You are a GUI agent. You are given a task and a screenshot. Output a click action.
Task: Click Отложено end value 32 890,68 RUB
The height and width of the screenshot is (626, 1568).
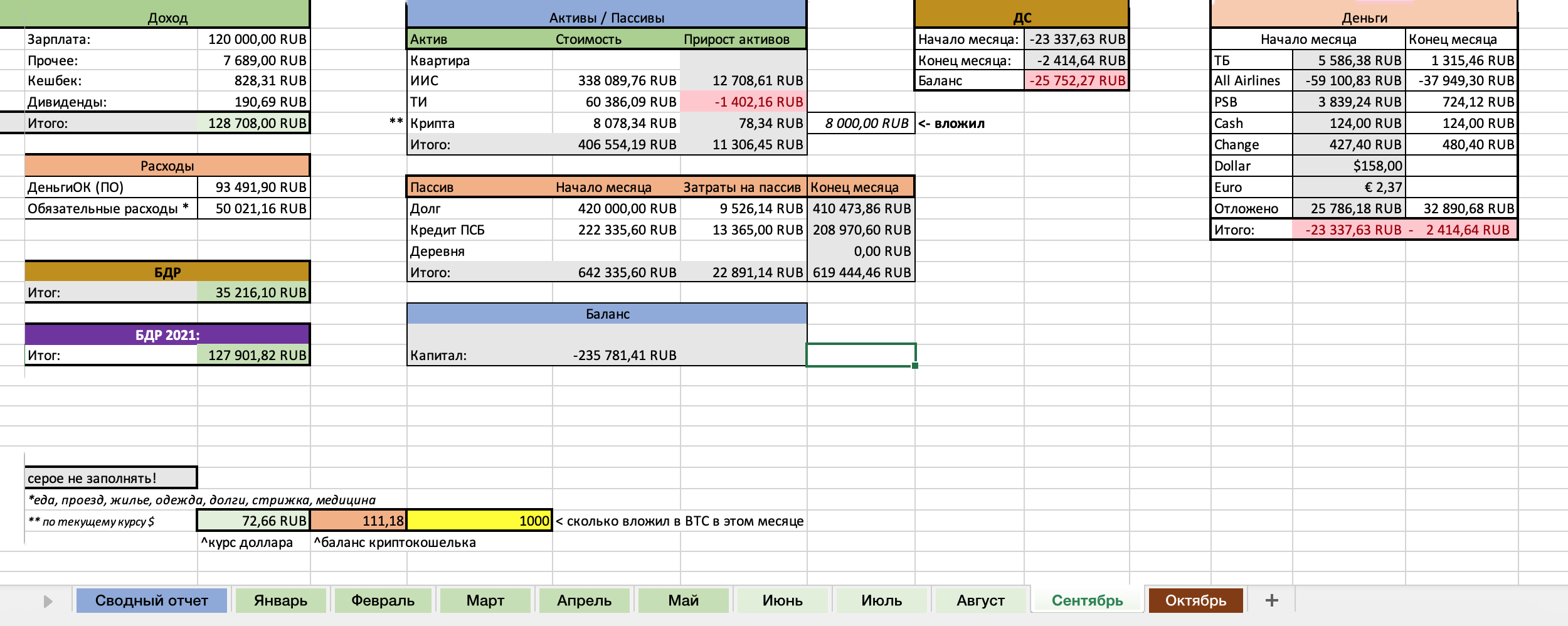tap(1461, 208)
